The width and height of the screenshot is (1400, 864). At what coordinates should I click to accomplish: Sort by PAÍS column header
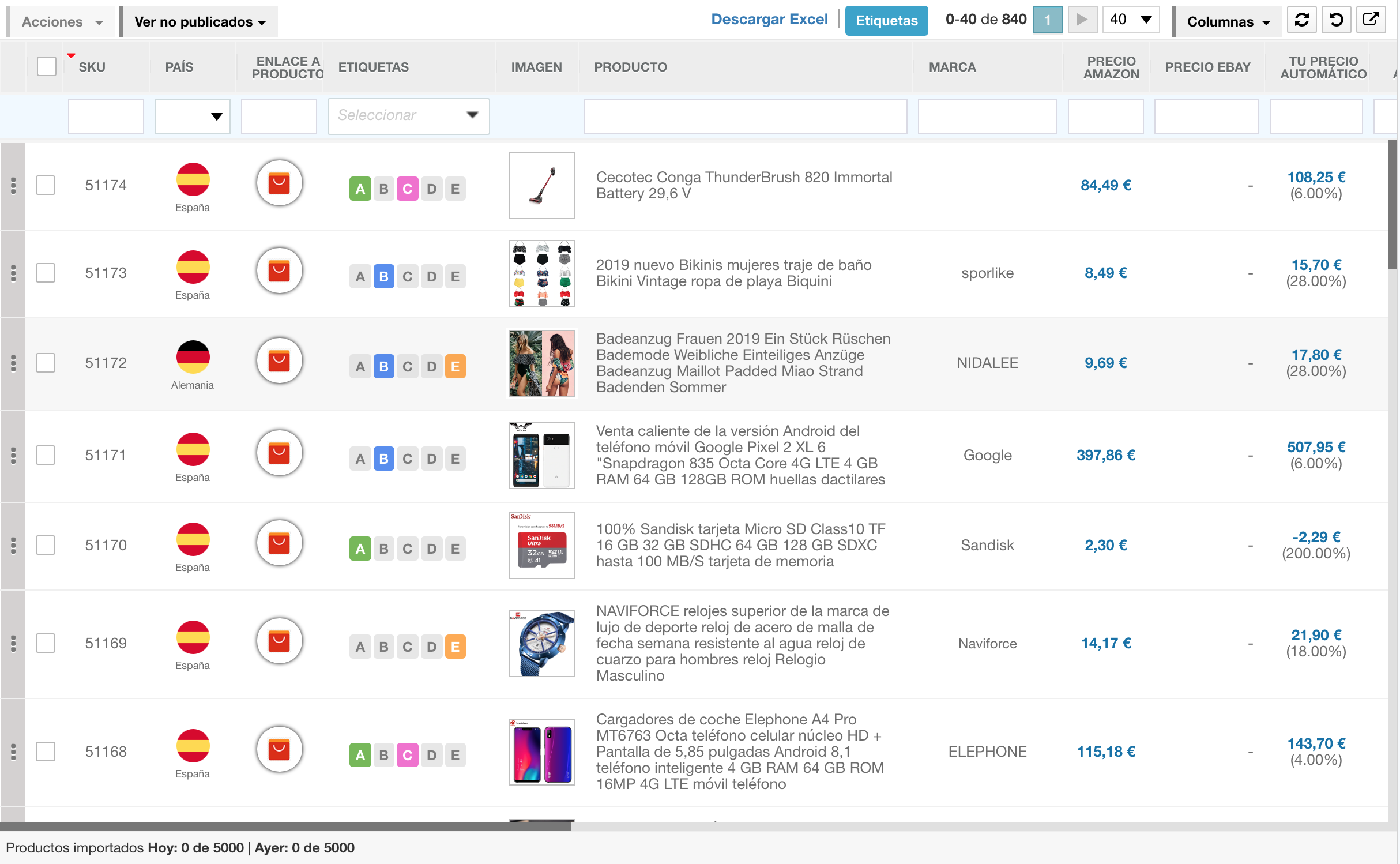tap(179, 67)
